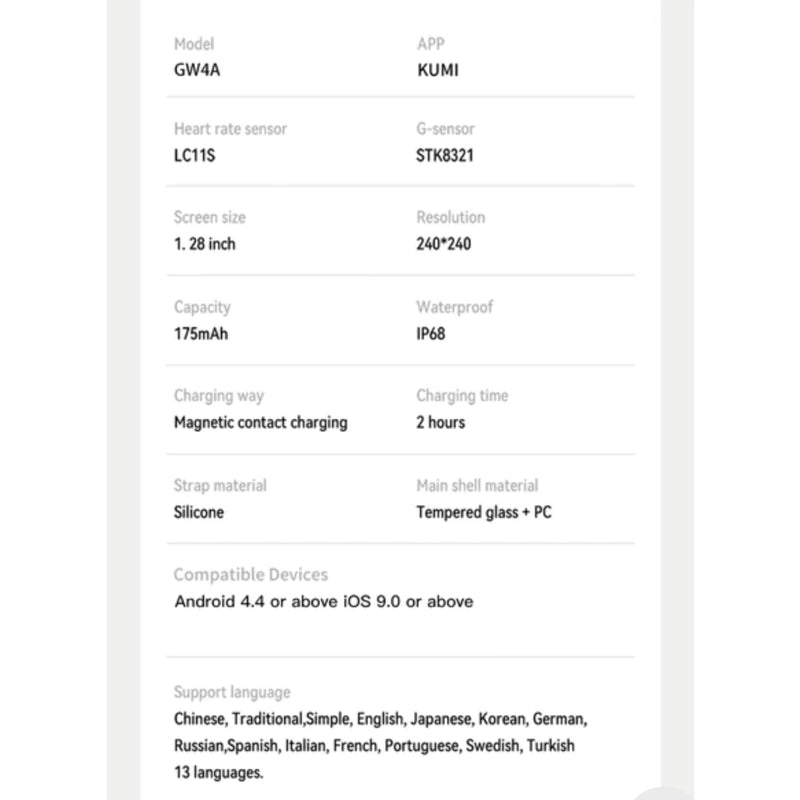800x800 pixels.
Task: Click the 175mAh capacity value
Action: [201, 333]
